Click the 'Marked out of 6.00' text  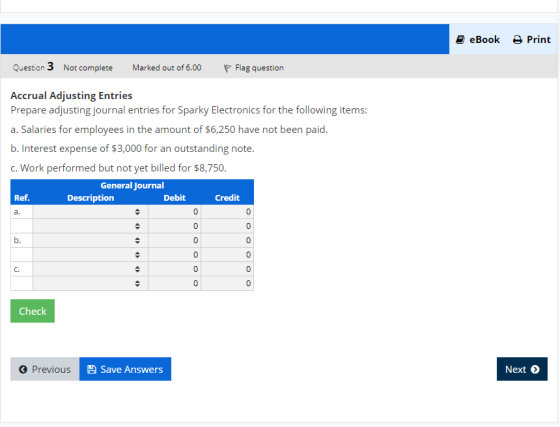tap(167, 68)
